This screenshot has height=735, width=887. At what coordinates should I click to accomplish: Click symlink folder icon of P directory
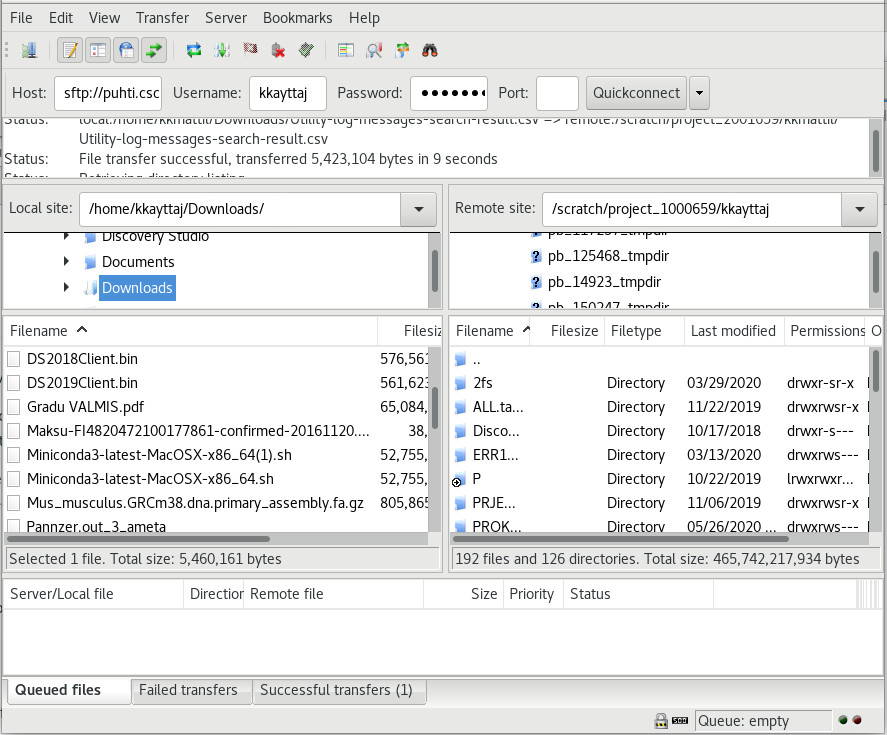tap(459, 479)
